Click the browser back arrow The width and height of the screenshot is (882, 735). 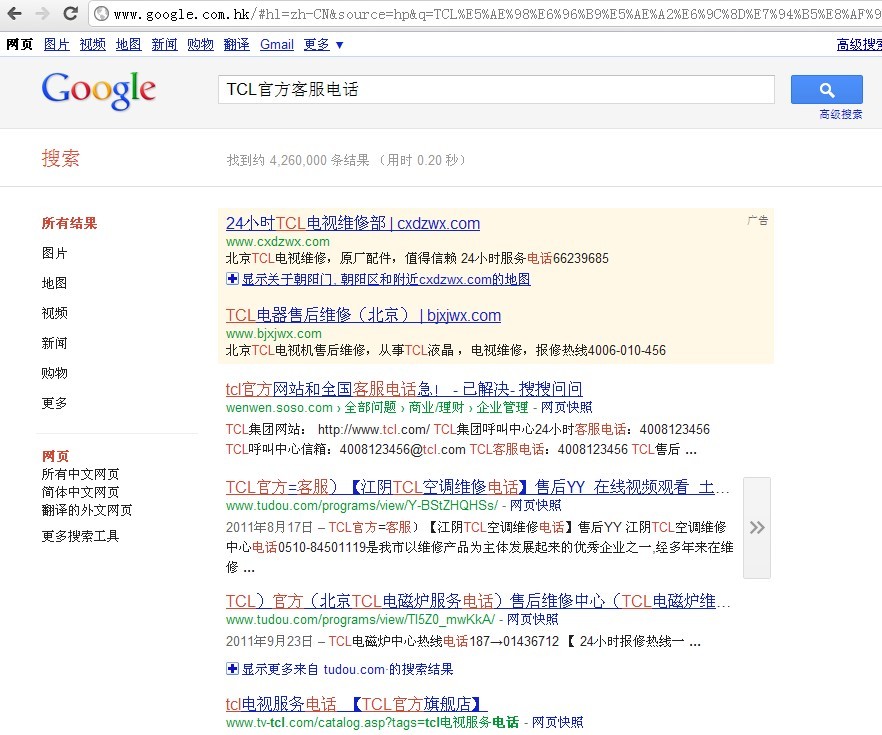click(14, 13)
